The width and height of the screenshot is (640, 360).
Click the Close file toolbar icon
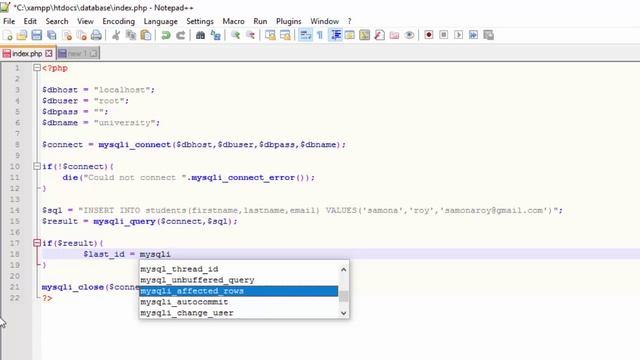(x=67, y=35)
